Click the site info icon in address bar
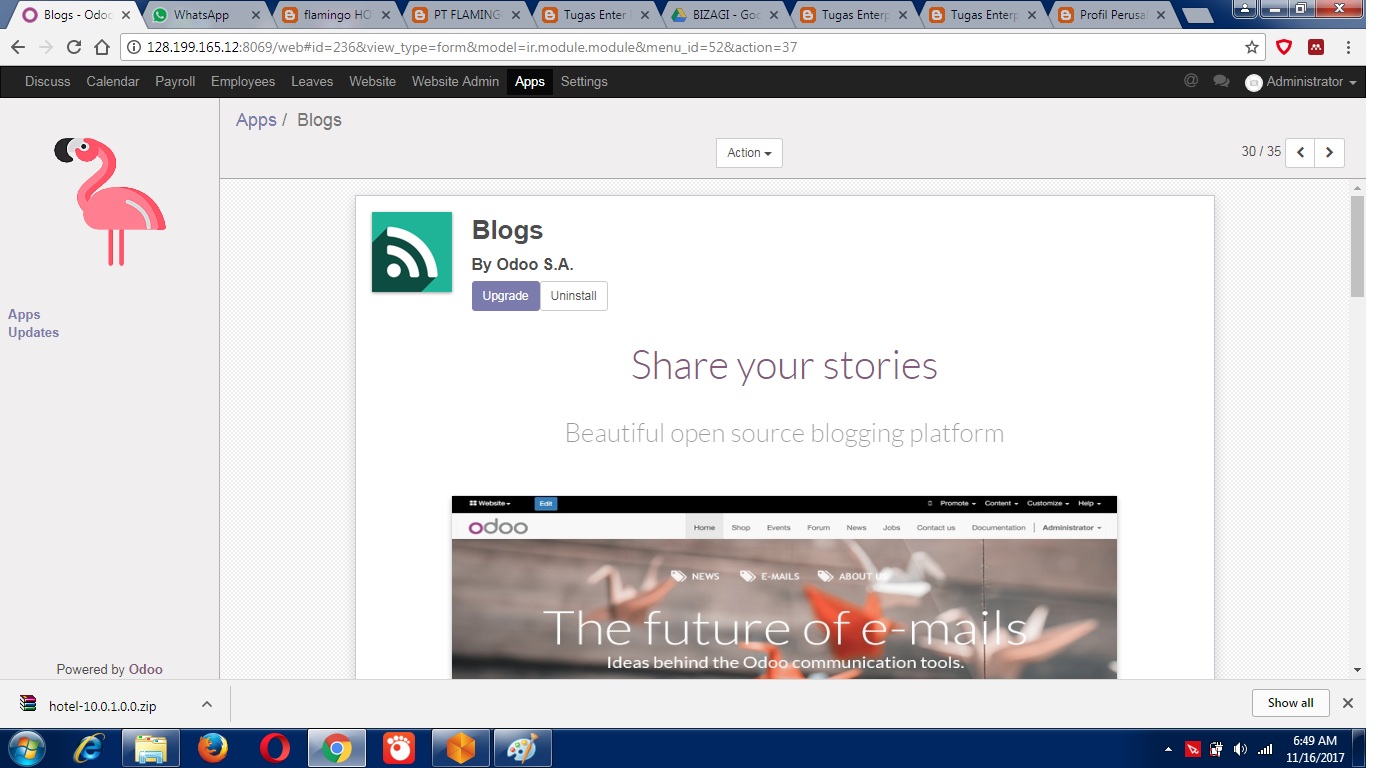Viewport: 1378px width, 768px height. 133,47
